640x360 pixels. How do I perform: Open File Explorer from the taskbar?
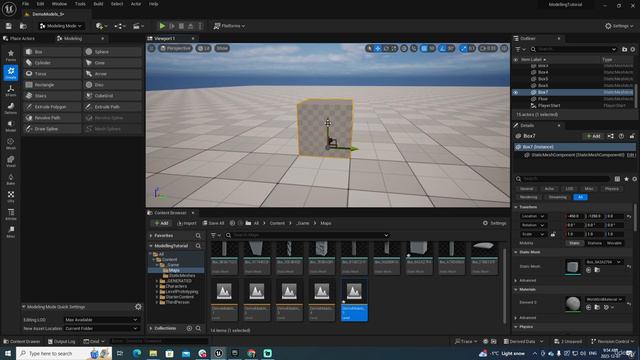pos(153,353)
